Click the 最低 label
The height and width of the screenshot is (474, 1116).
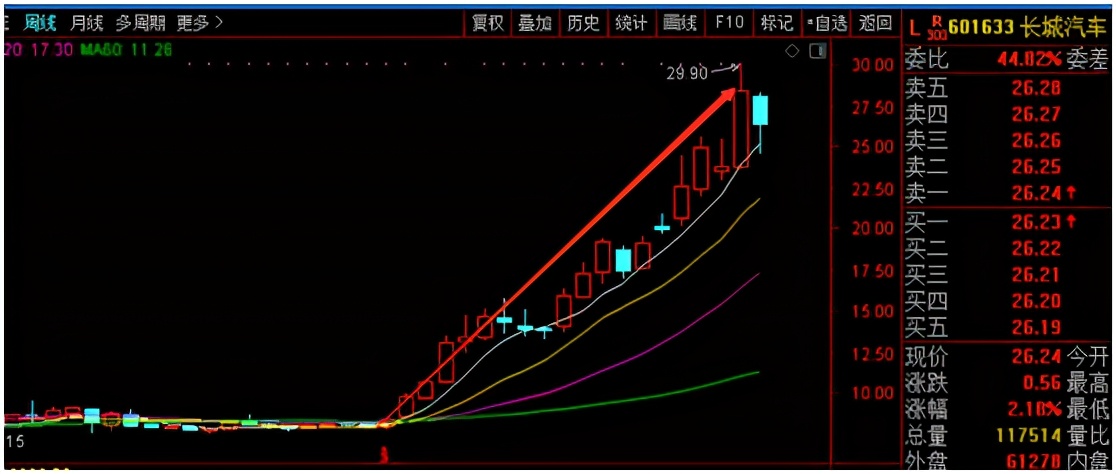click(1088, 409)
